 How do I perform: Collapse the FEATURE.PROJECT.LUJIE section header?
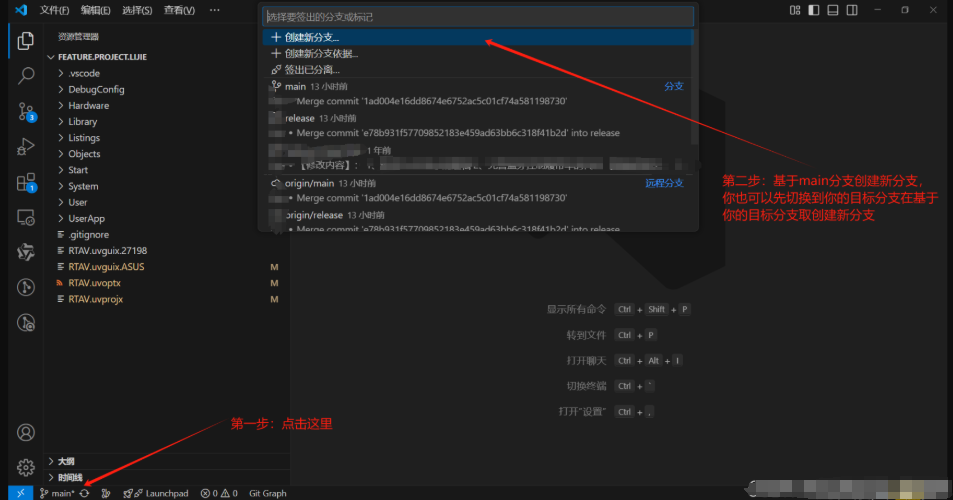(x=167, y=57)
